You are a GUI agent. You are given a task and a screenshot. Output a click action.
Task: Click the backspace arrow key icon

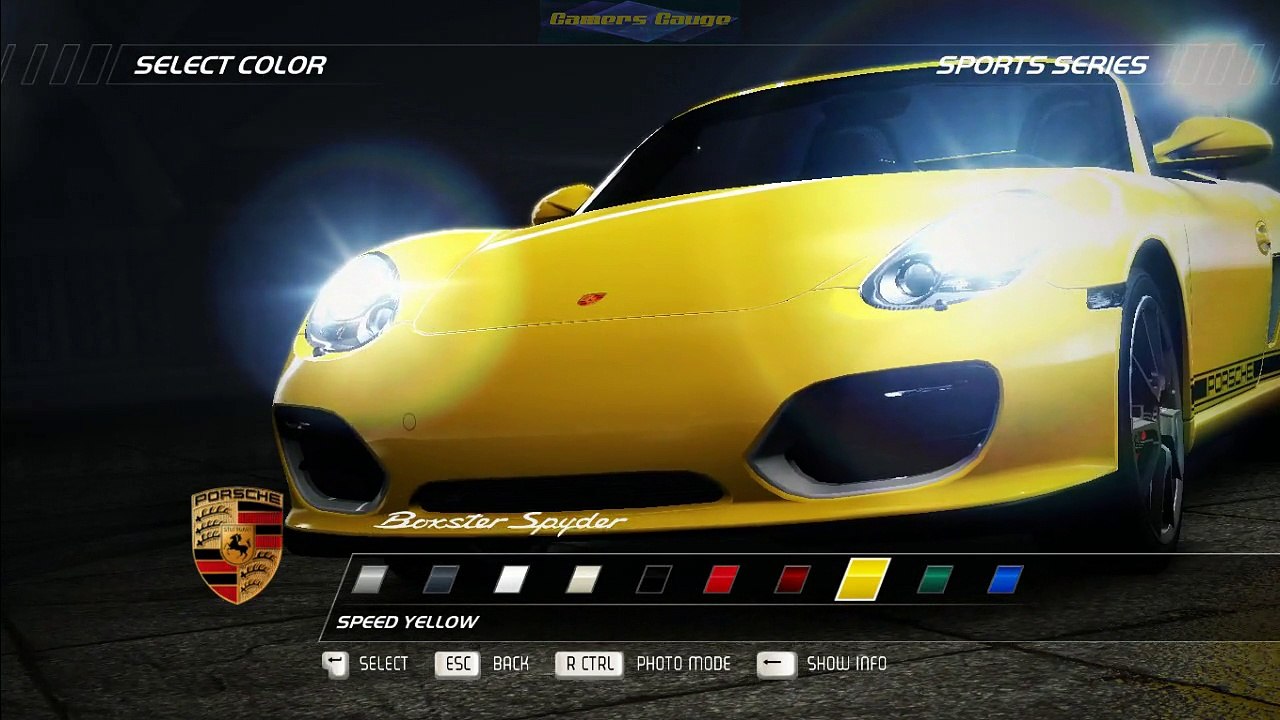(x=776, y=664)
